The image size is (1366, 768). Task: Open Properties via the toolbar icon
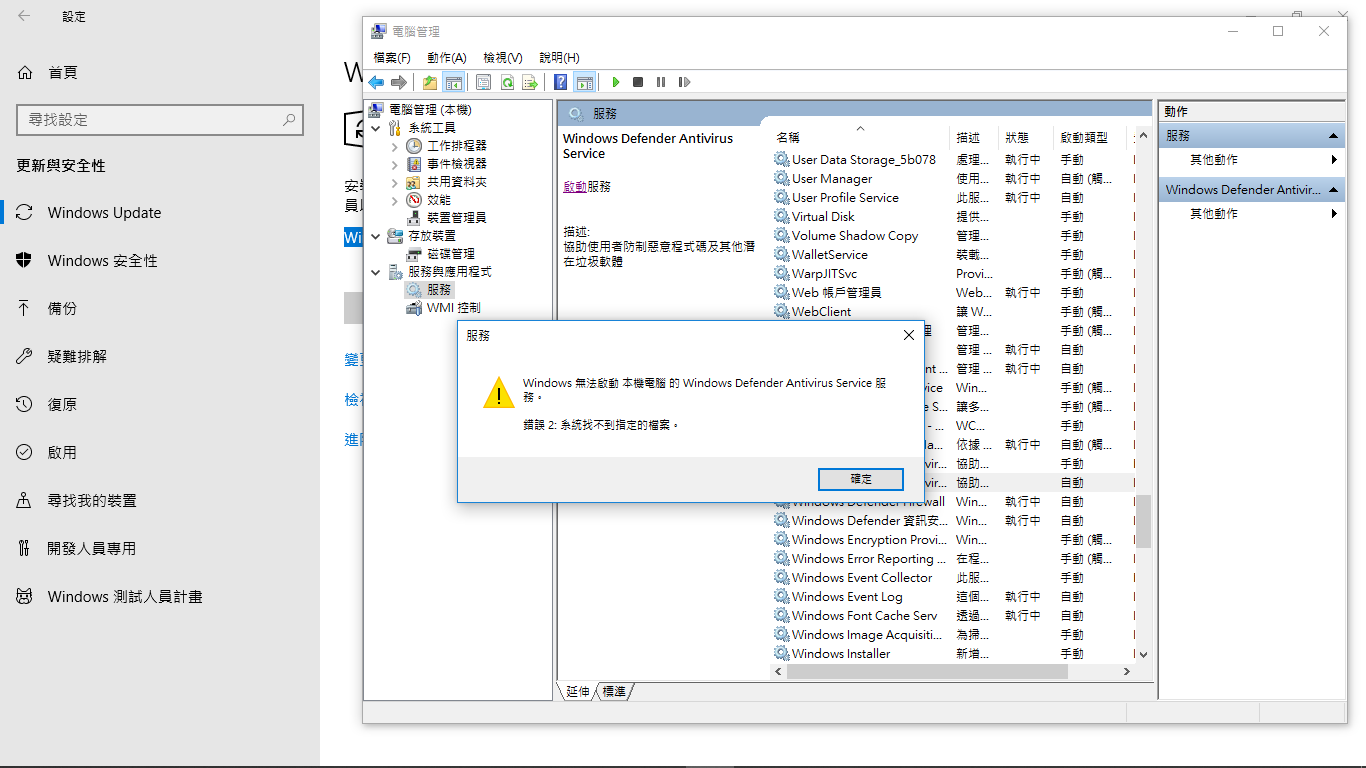pos(484,82)
